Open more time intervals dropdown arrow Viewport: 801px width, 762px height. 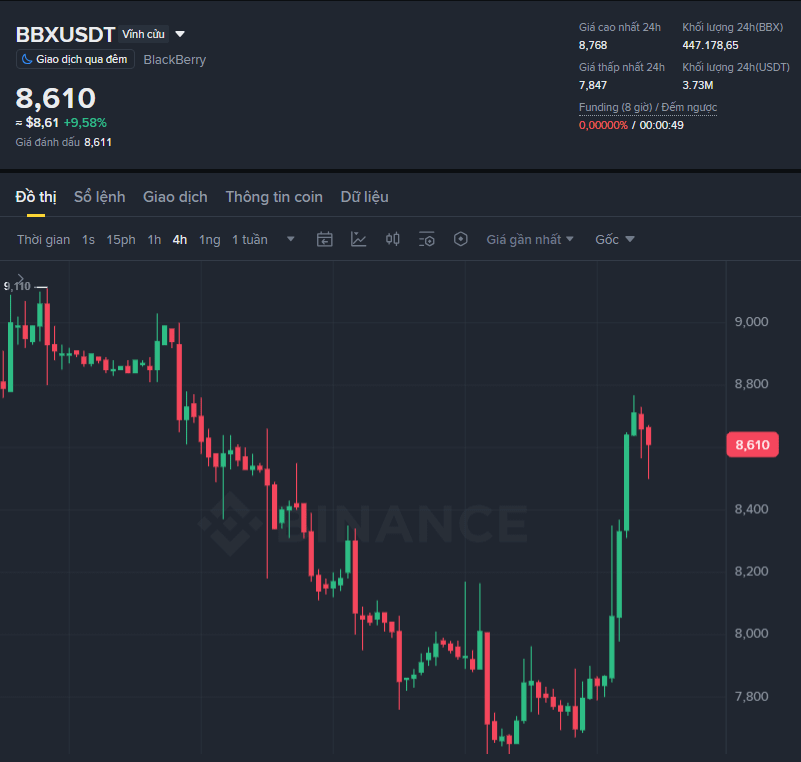[x=291, y=239]
